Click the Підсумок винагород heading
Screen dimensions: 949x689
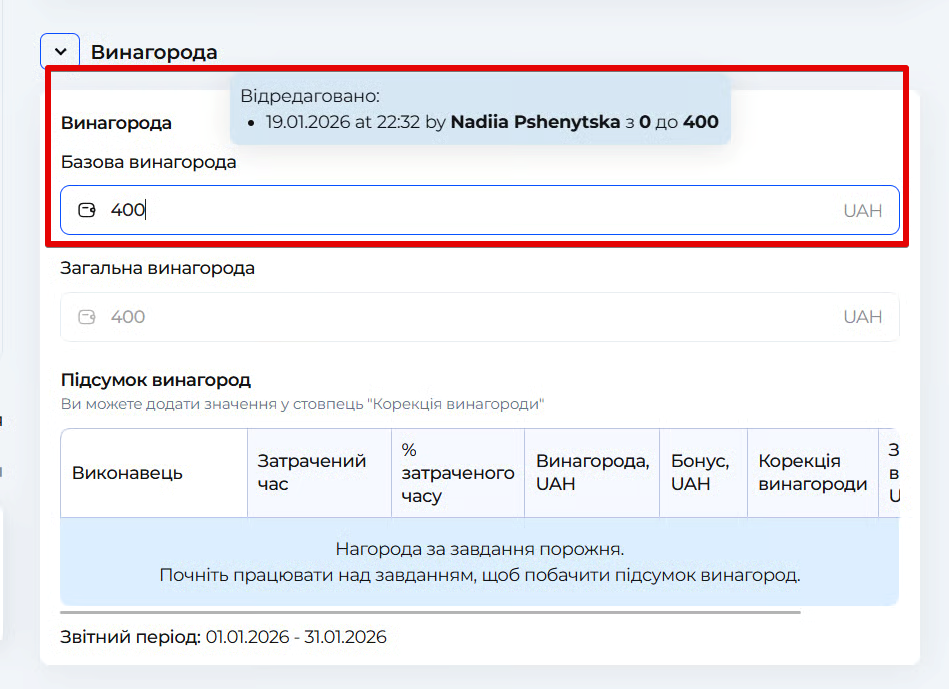click(155, 380)
